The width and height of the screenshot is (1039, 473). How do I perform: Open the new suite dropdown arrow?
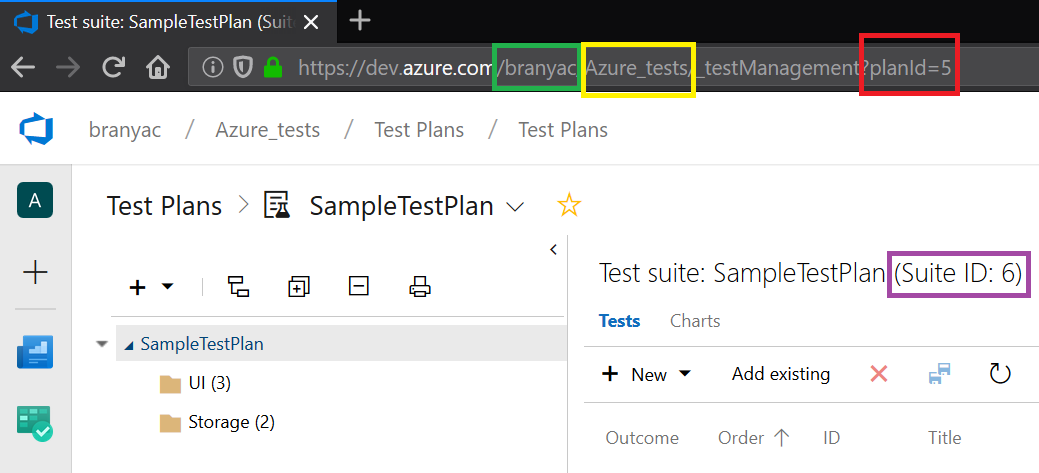(168, 287)
